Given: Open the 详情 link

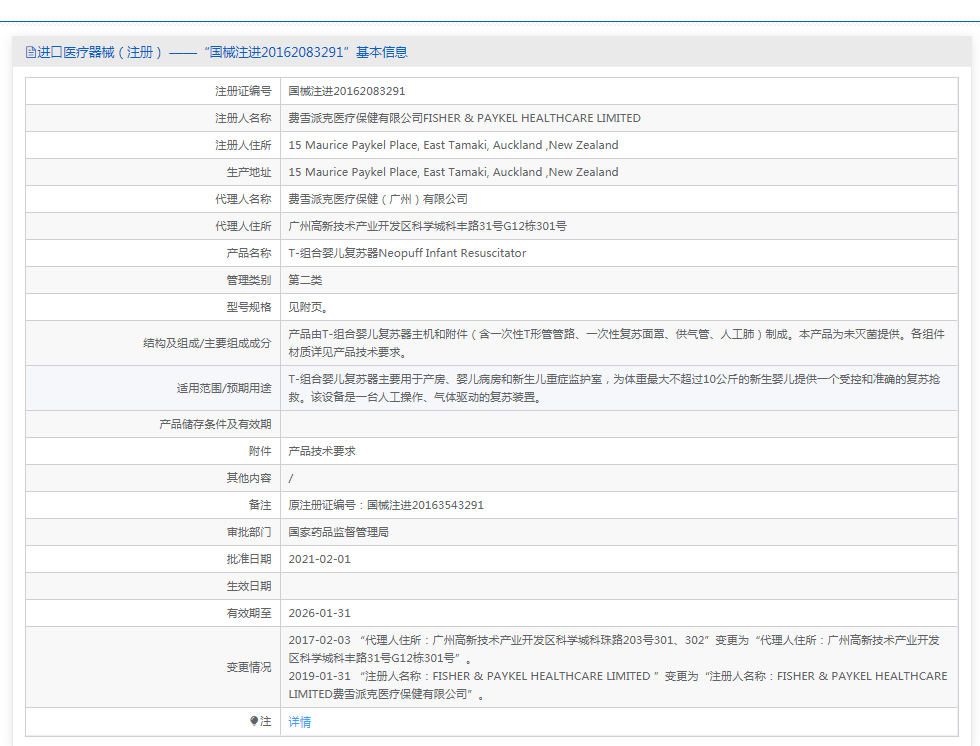Looking at the screenshot, I should pos(300,721).
